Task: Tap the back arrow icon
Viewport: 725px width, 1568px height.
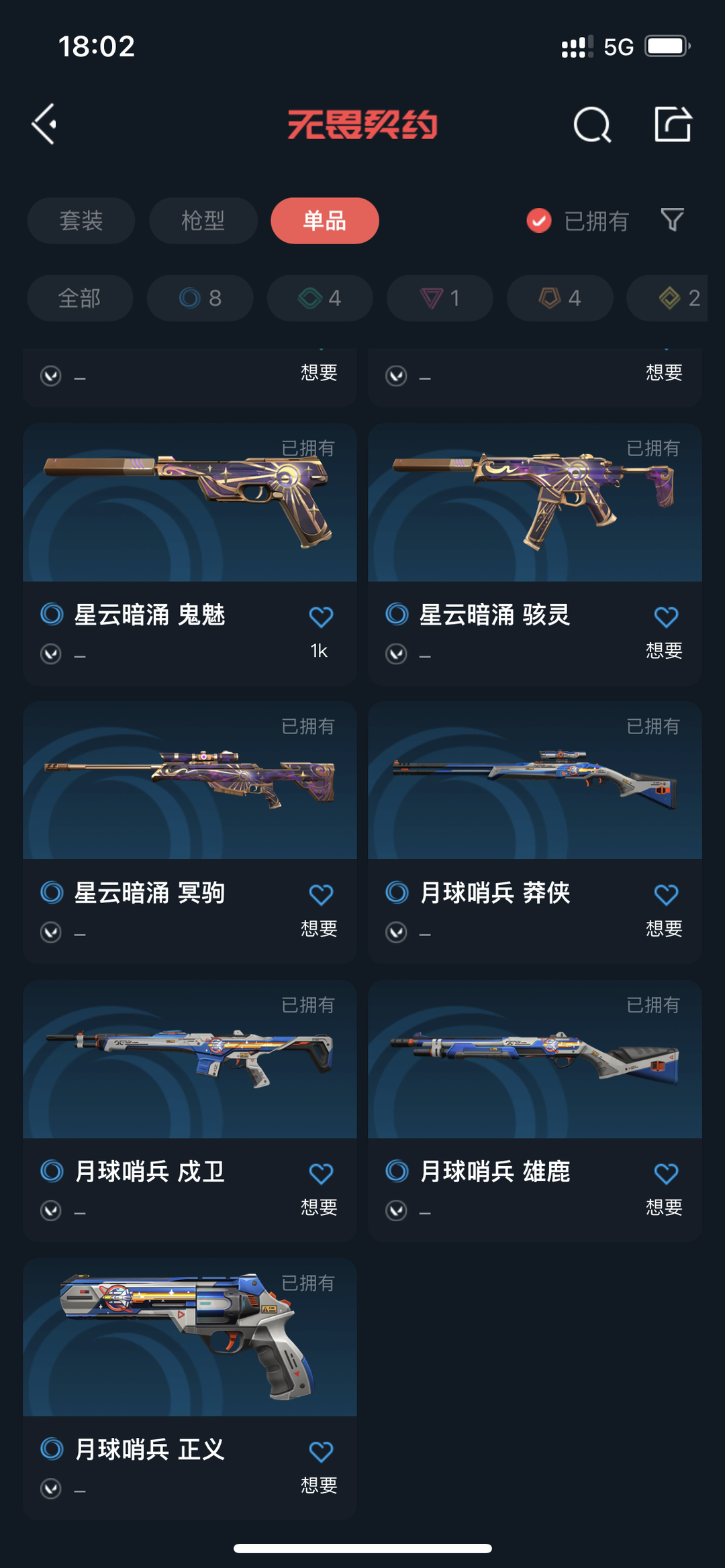Action: tap(44, 124)
